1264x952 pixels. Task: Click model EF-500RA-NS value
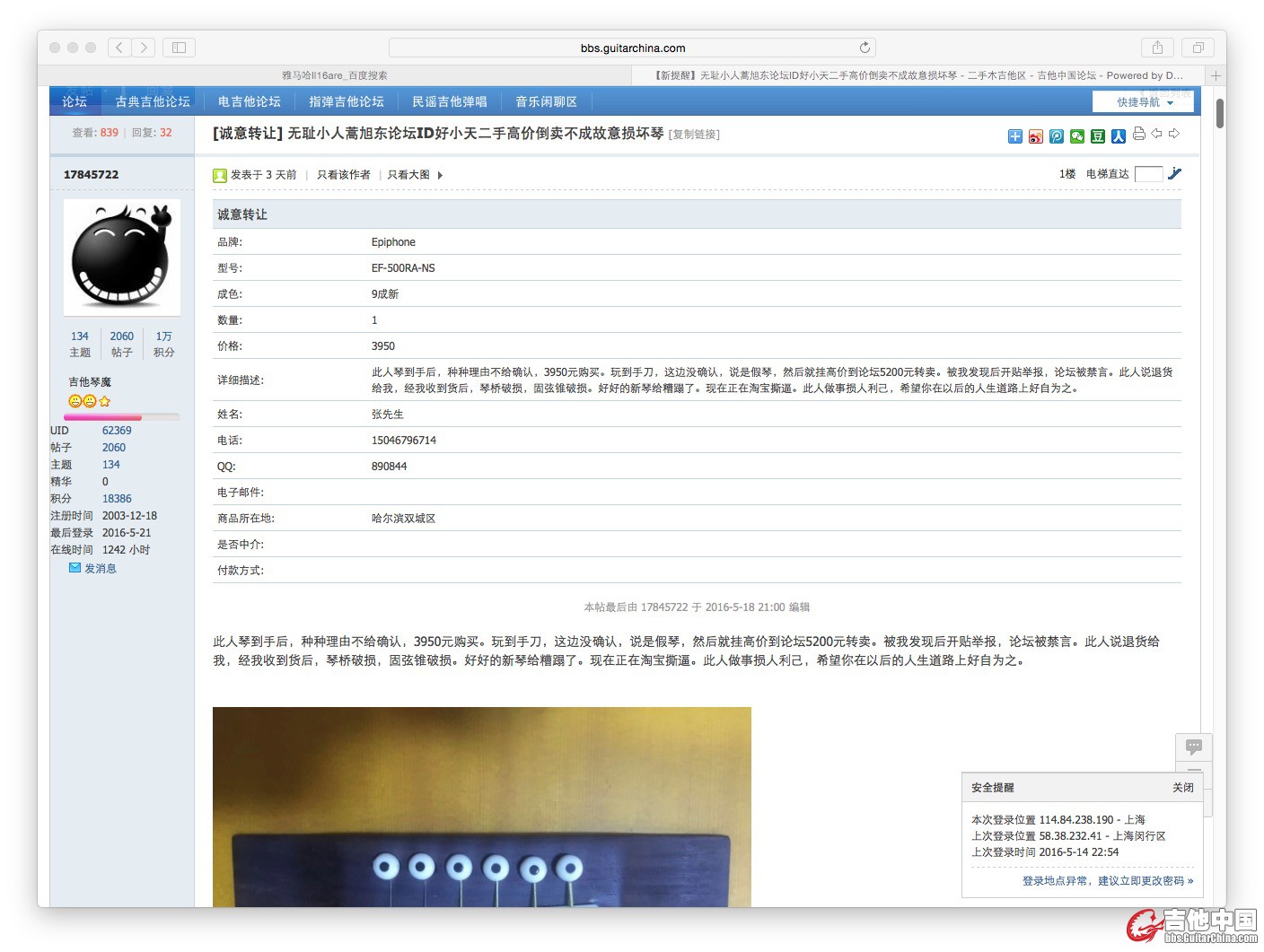(x=403, y=268)
